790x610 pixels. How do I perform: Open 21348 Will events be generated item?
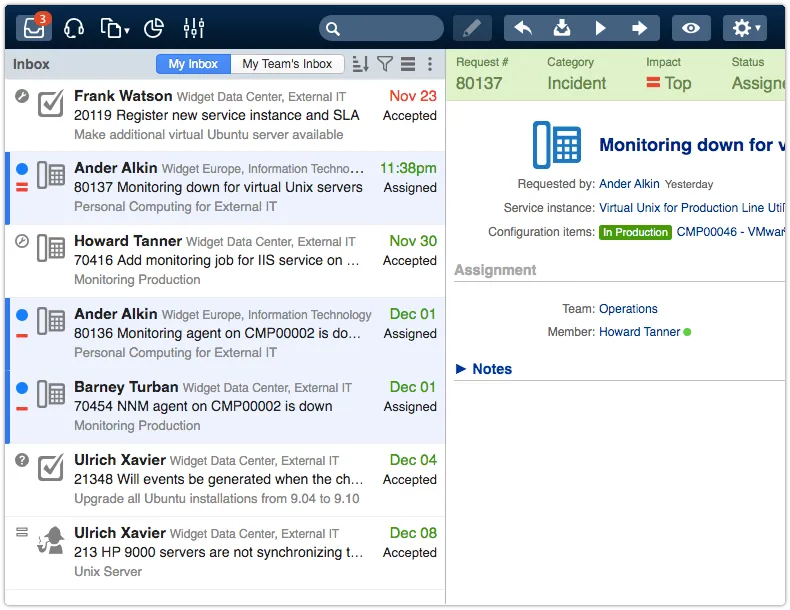225,480
